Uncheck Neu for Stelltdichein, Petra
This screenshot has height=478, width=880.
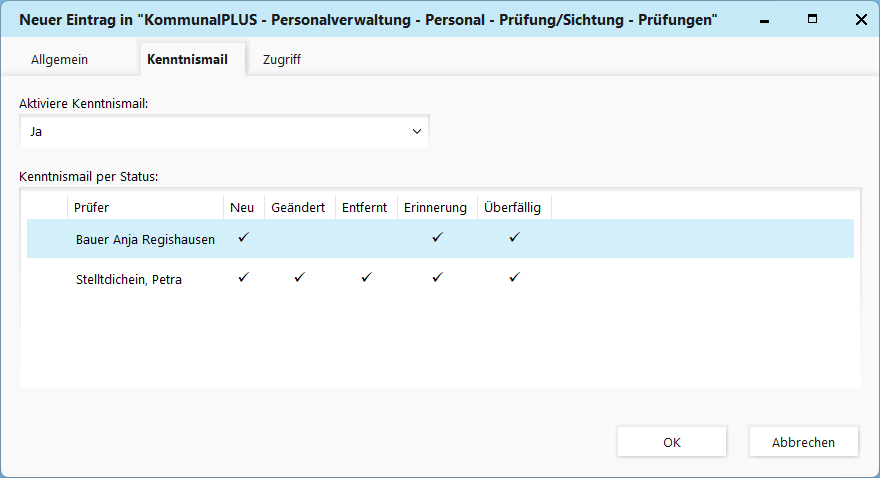(x=243, y=278)
